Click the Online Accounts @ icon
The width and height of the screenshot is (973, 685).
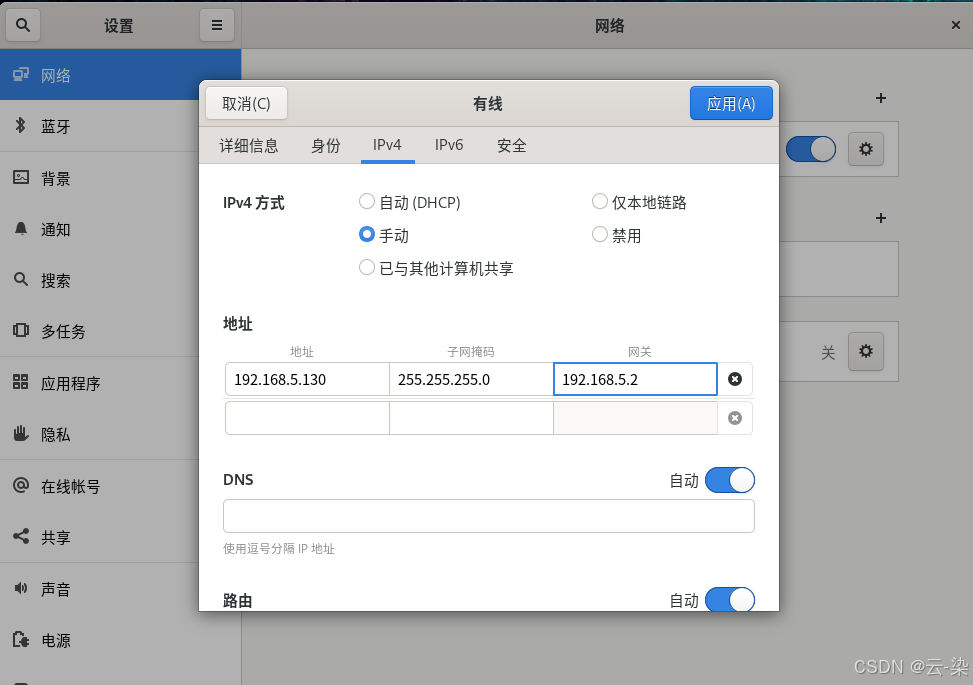point(21,485)
